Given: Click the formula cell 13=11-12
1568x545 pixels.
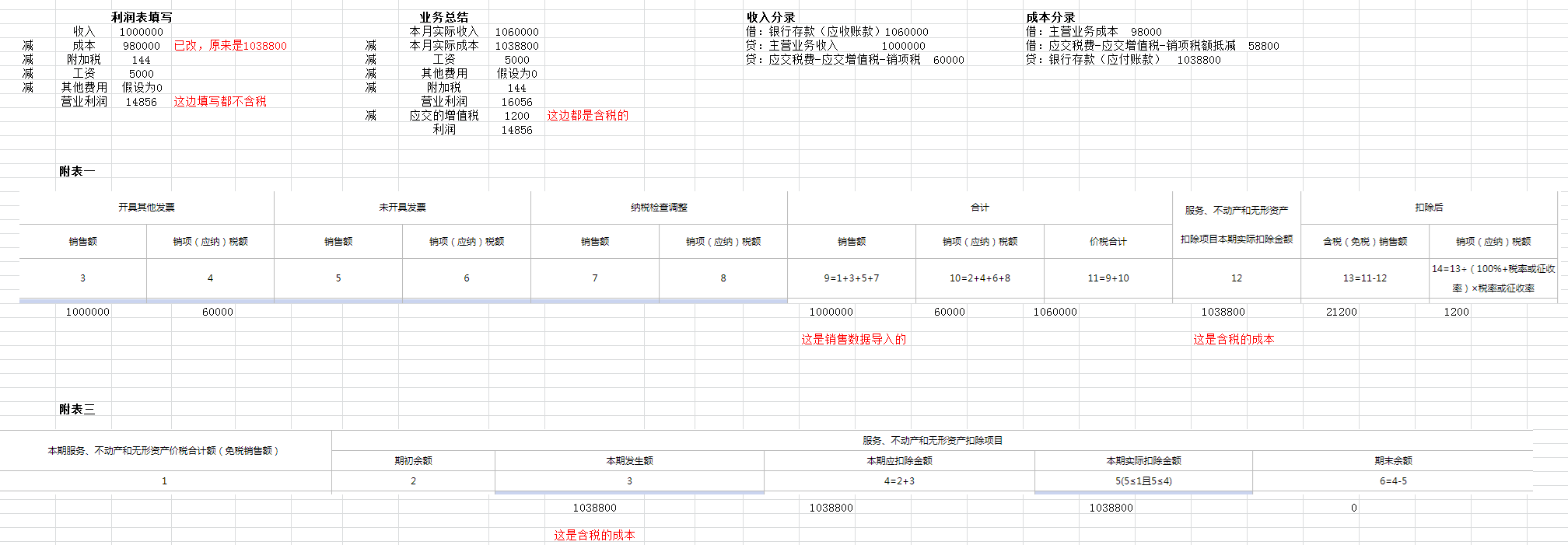Looking at the screenshot, I should pyautogui.click(x=1364, y=278).
